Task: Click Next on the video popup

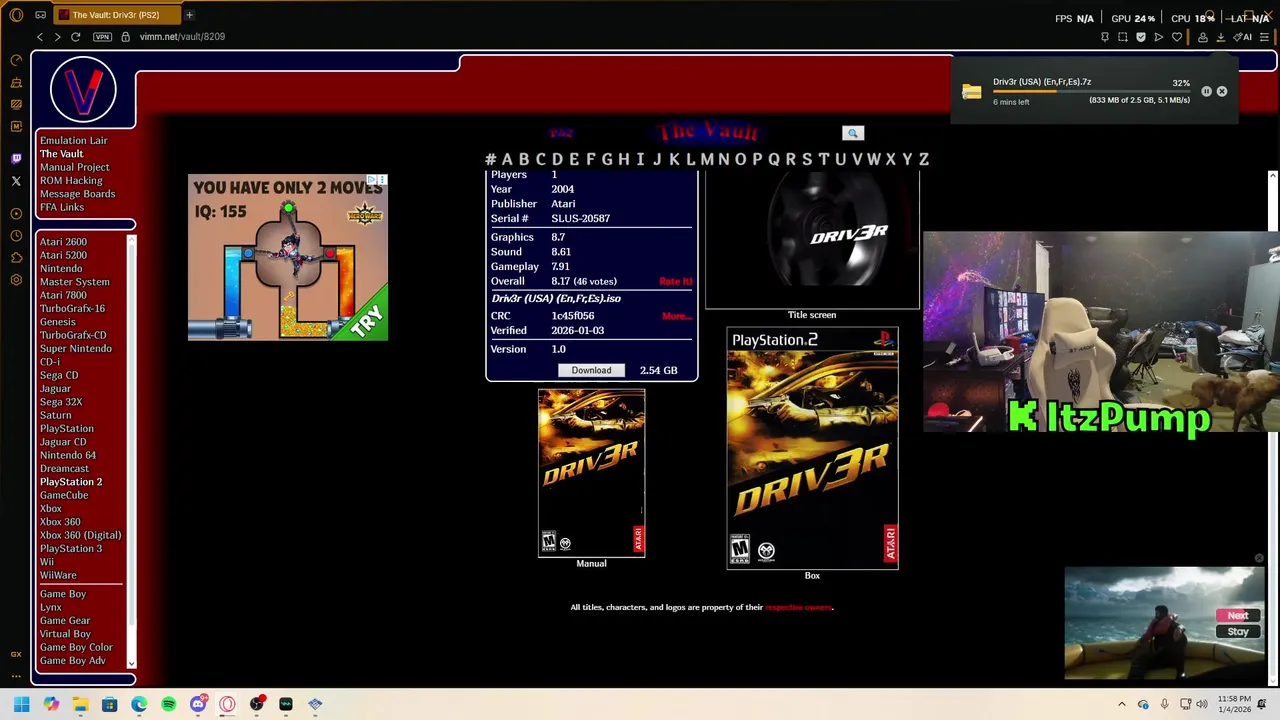Action: click(x=1238, y=616)
